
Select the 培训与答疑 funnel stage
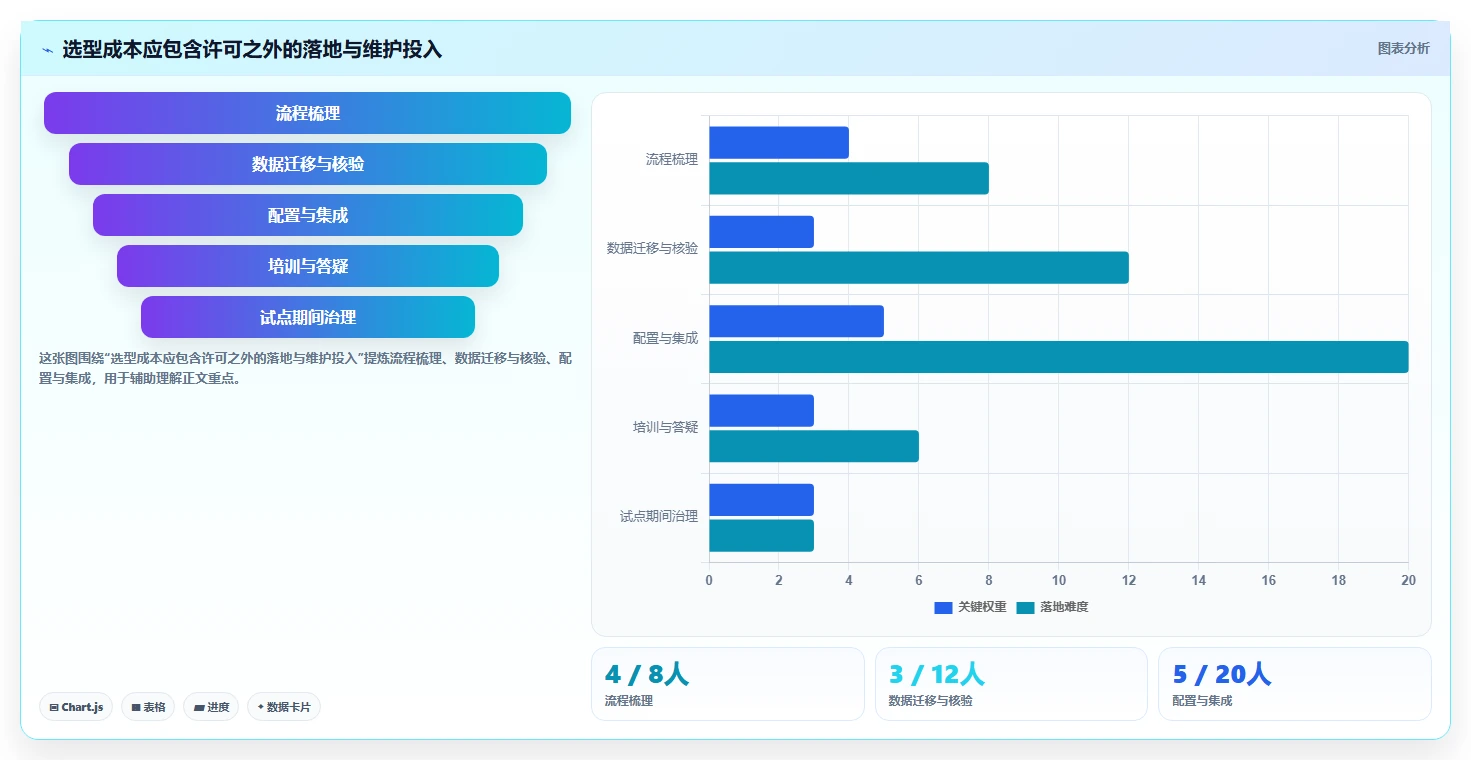coord(307,266)
